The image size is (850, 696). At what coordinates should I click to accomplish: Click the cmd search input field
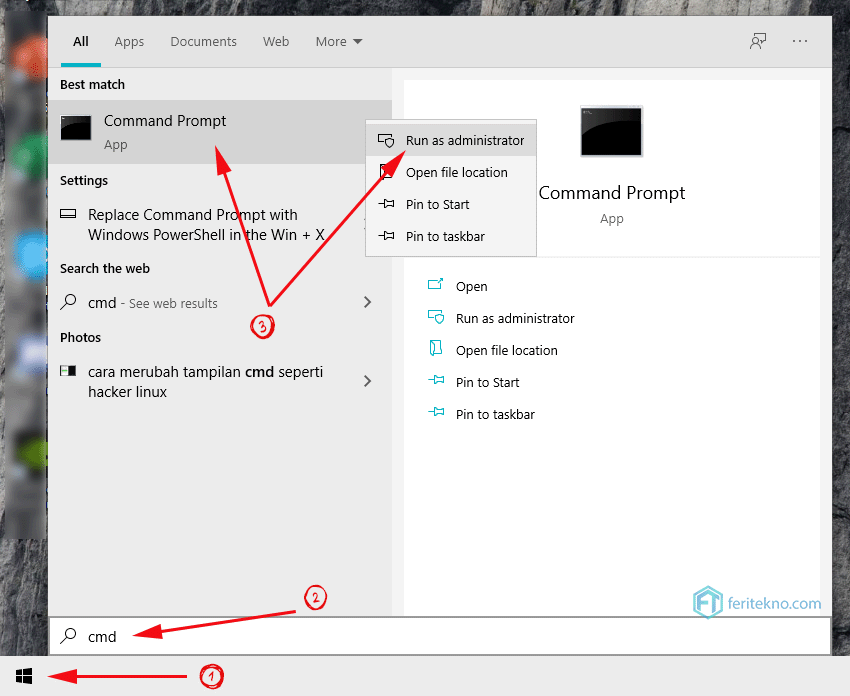tap(440, 636)
